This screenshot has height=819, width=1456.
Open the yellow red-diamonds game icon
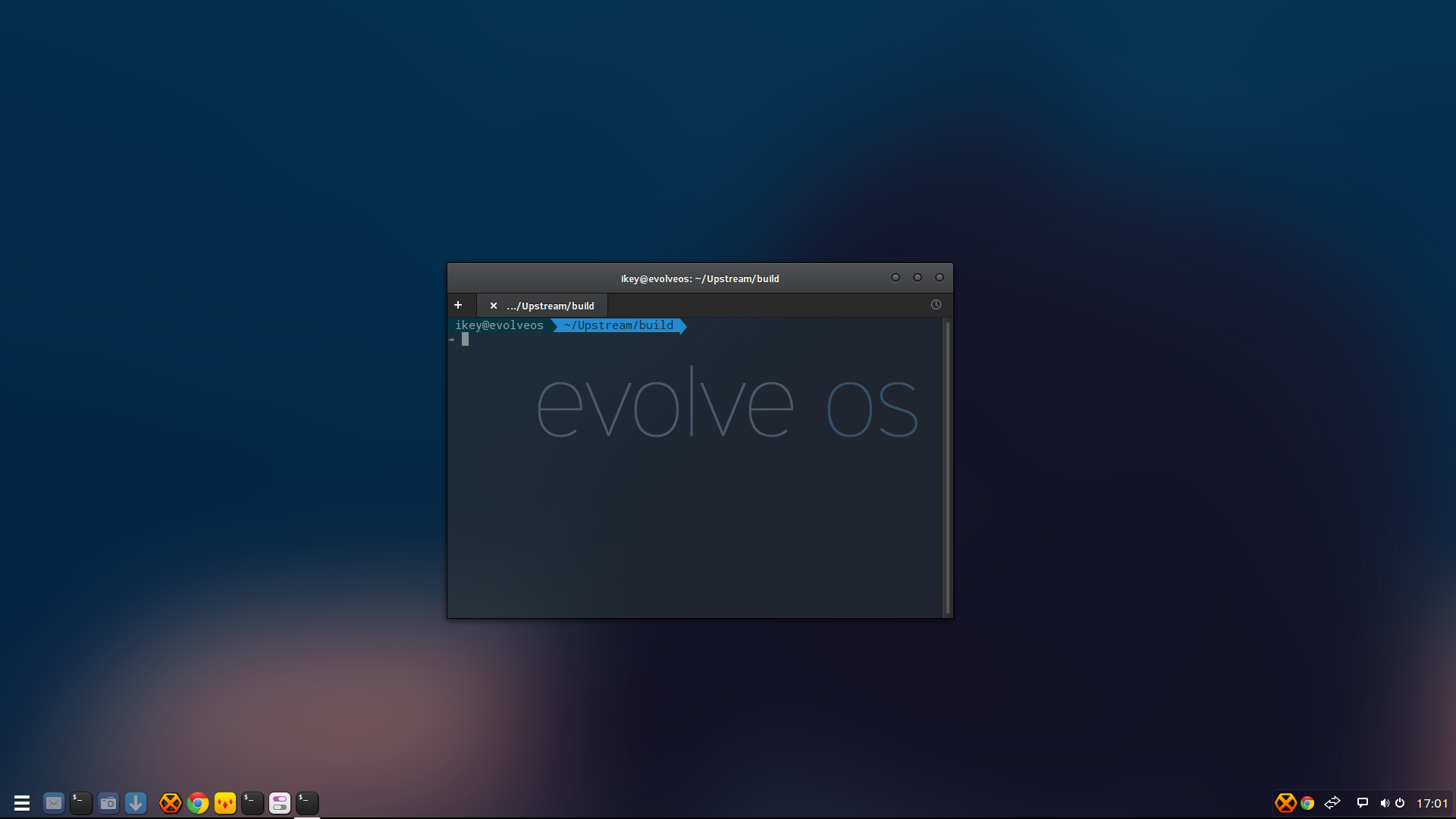pos(225,803)
